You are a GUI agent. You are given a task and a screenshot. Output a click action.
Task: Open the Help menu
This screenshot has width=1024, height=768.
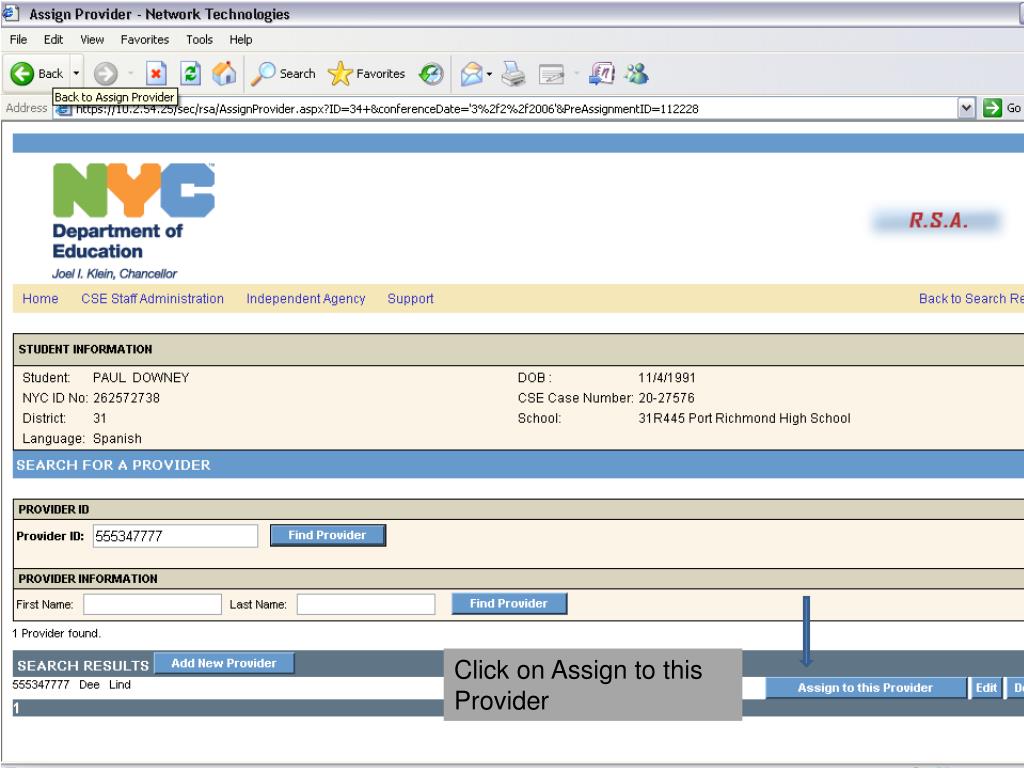click(240, 40)
